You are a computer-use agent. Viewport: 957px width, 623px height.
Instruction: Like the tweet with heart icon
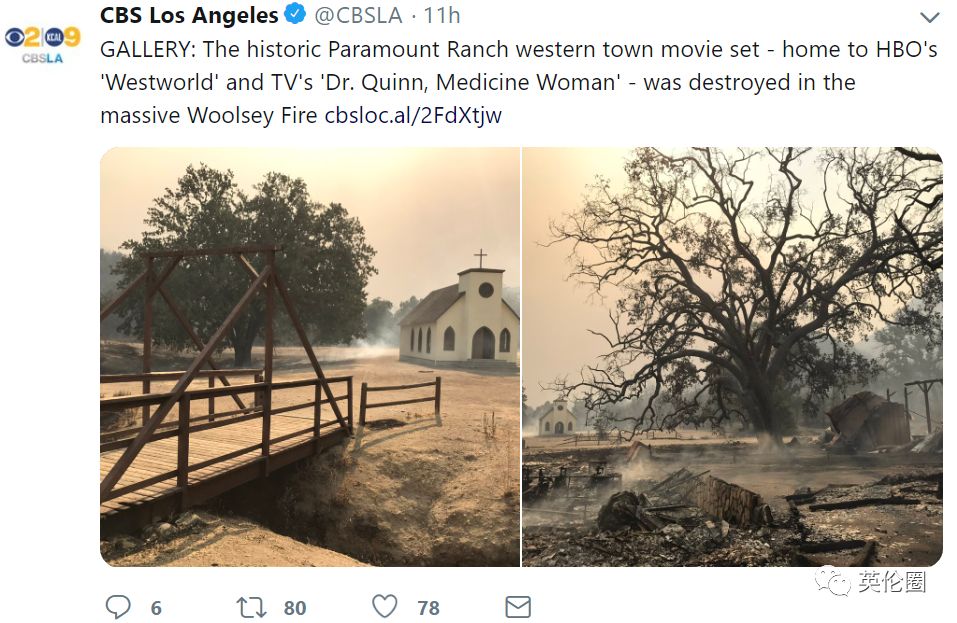coord(385,607)
